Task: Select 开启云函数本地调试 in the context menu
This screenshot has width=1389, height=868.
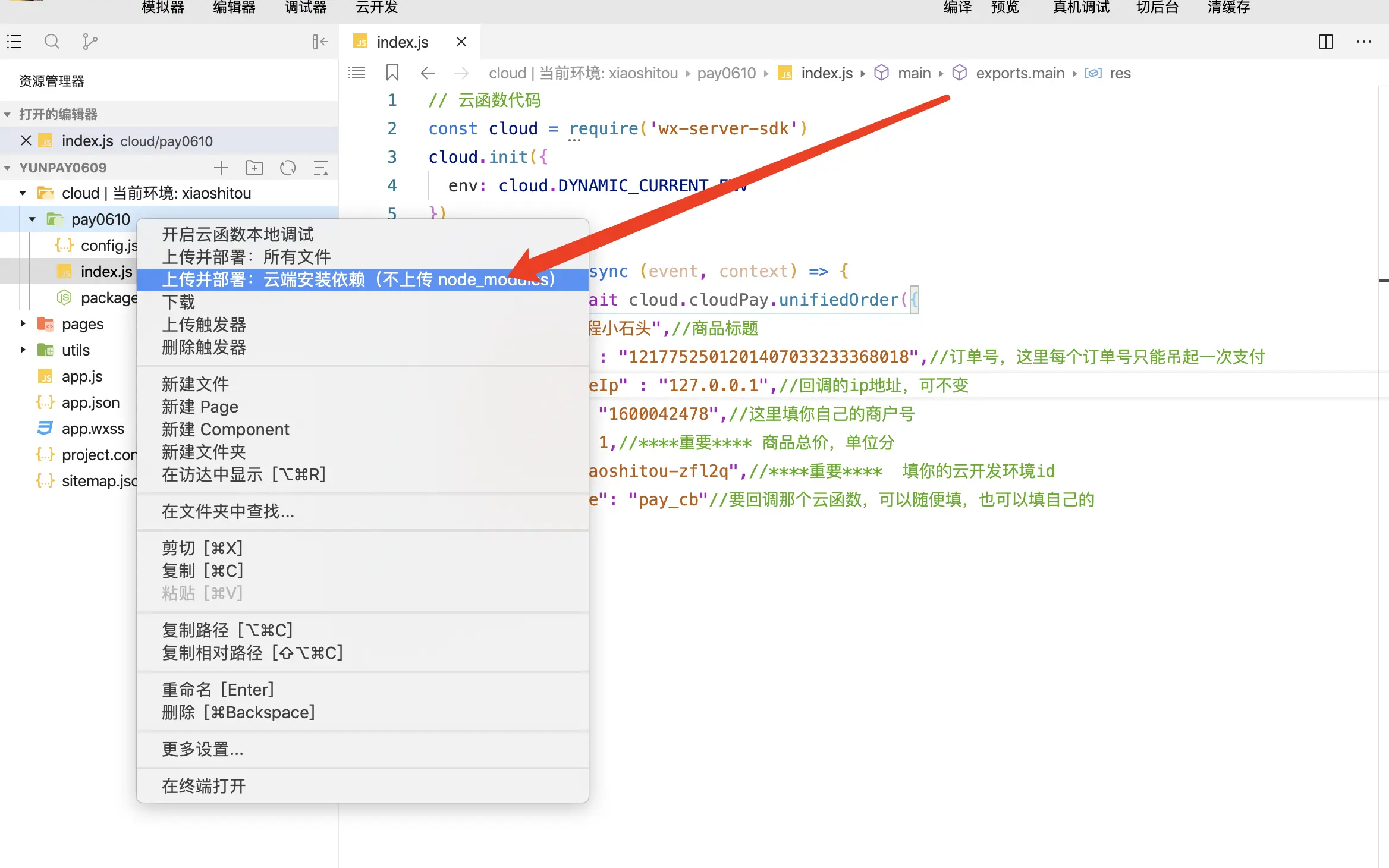Action: pyautogui.click(x=238, y=234)
